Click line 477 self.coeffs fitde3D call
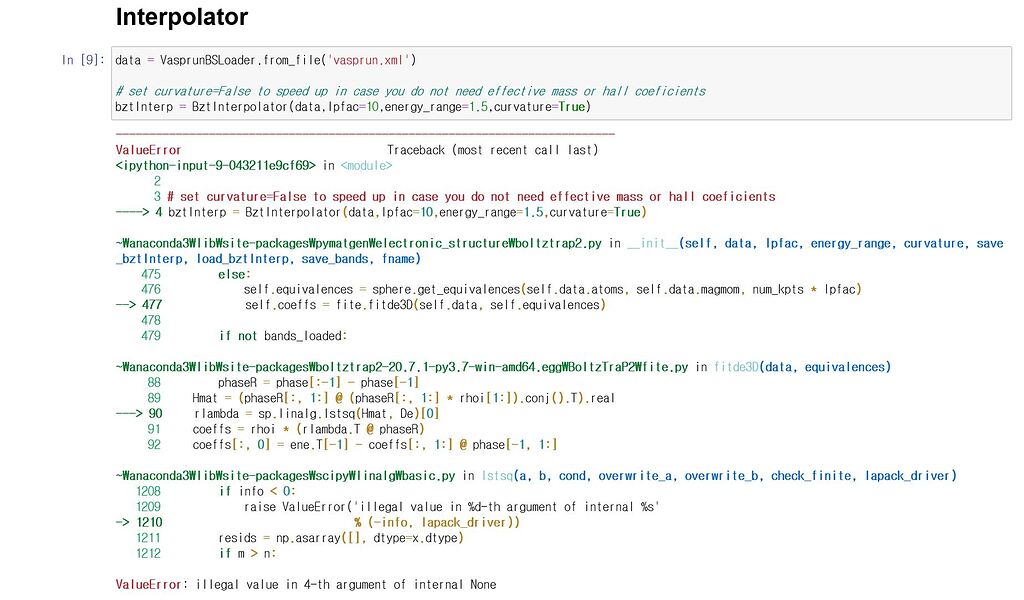 pyautogui.click(x=424, y=305)
